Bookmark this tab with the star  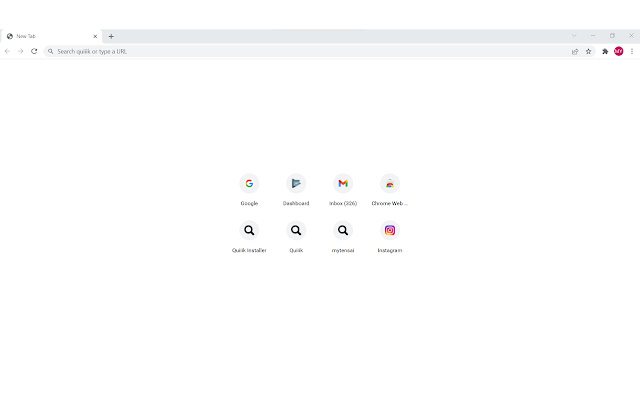click(589, 51)
